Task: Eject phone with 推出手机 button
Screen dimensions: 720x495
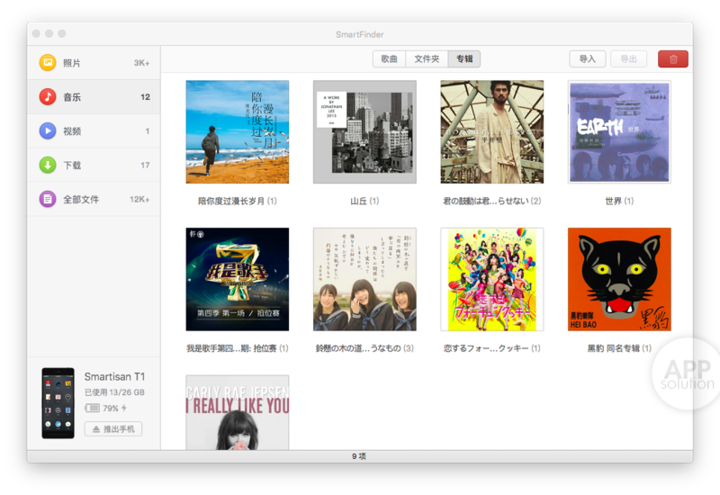Action: [112, 429]
